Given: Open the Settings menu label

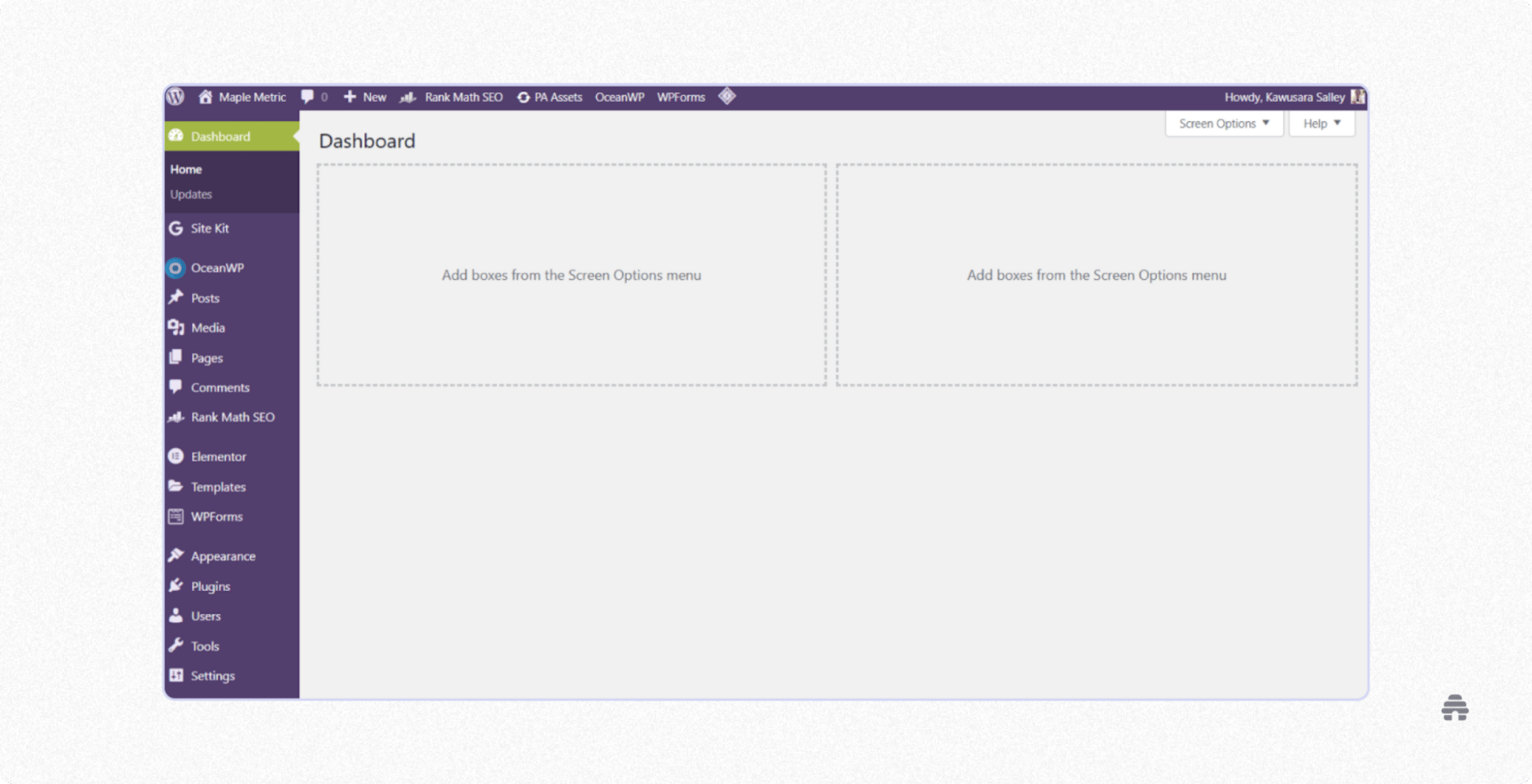Looking at the screenshot, I should coord(213,676).
